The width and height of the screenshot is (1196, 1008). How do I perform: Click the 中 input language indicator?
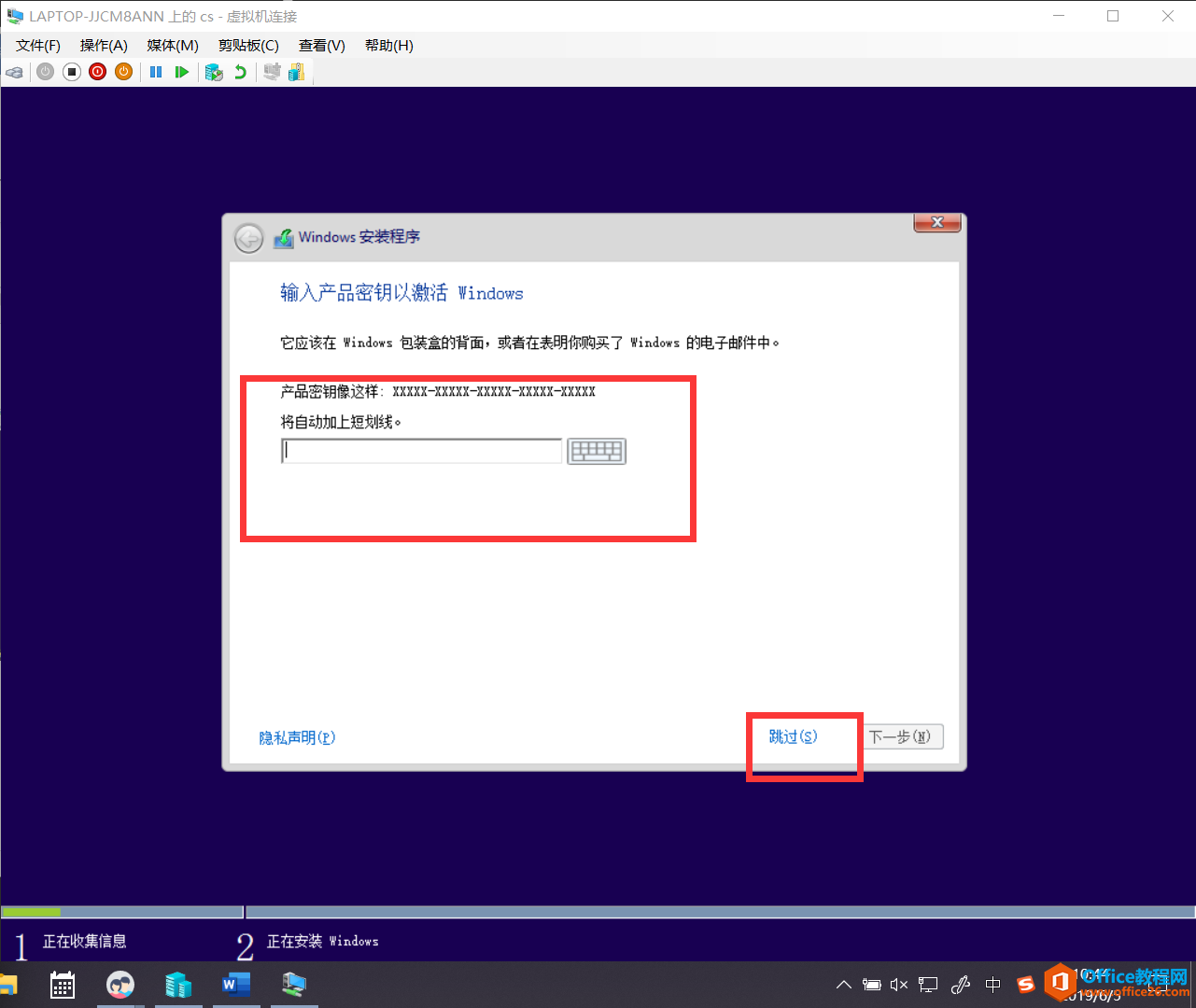coord(993,985)
